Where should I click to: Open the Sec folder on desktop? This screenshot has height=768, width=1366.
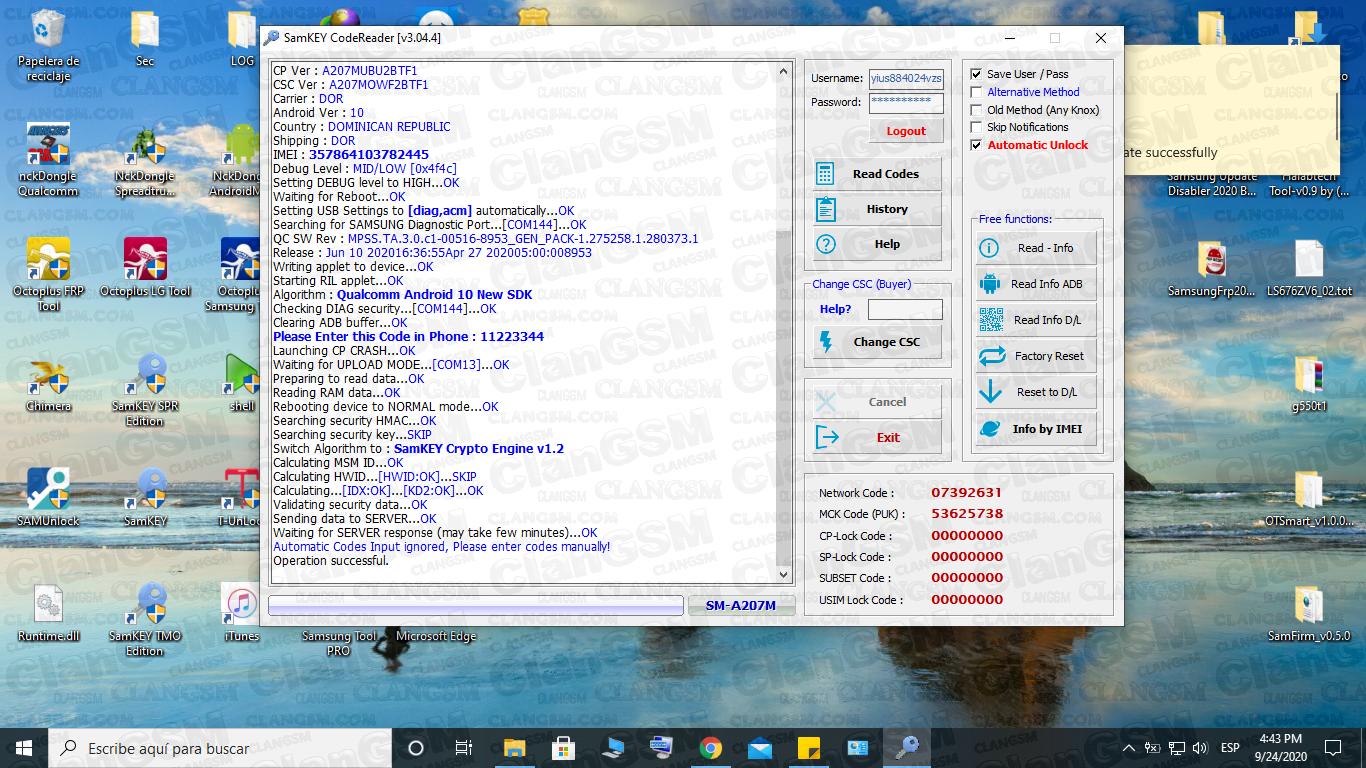pyautogui.click(x=145, y=40)
